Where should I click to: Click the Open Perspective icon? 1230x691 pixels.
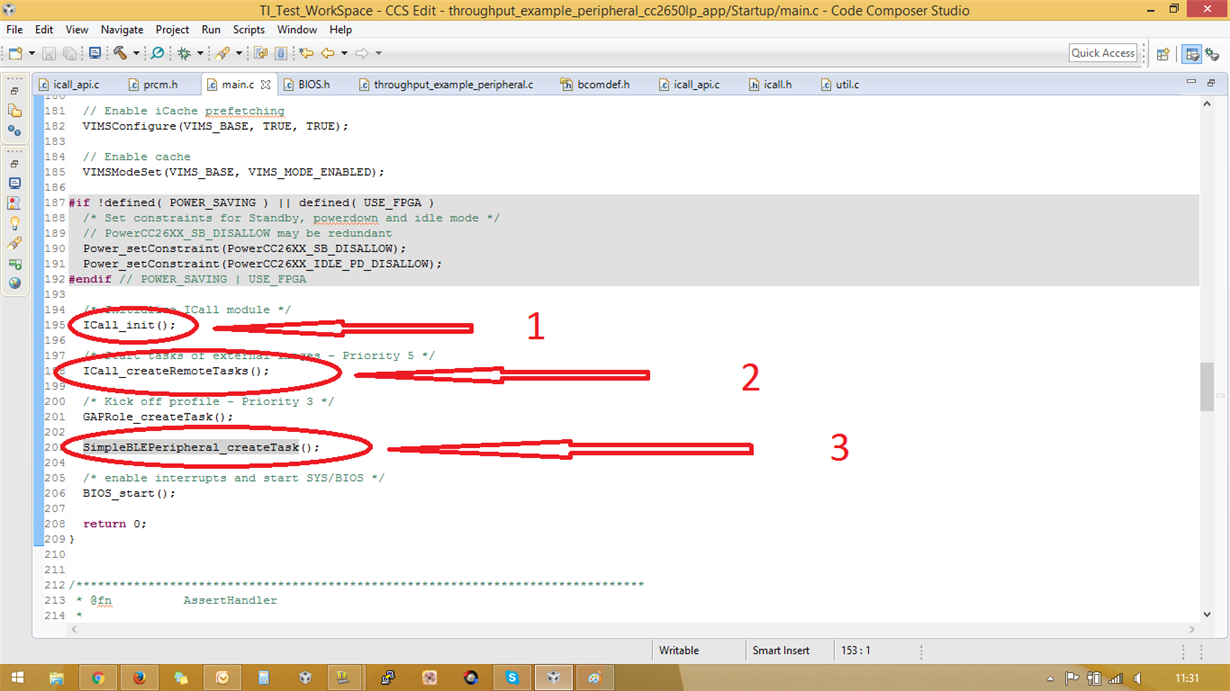pyautogui.click(x=1163, y=54)
